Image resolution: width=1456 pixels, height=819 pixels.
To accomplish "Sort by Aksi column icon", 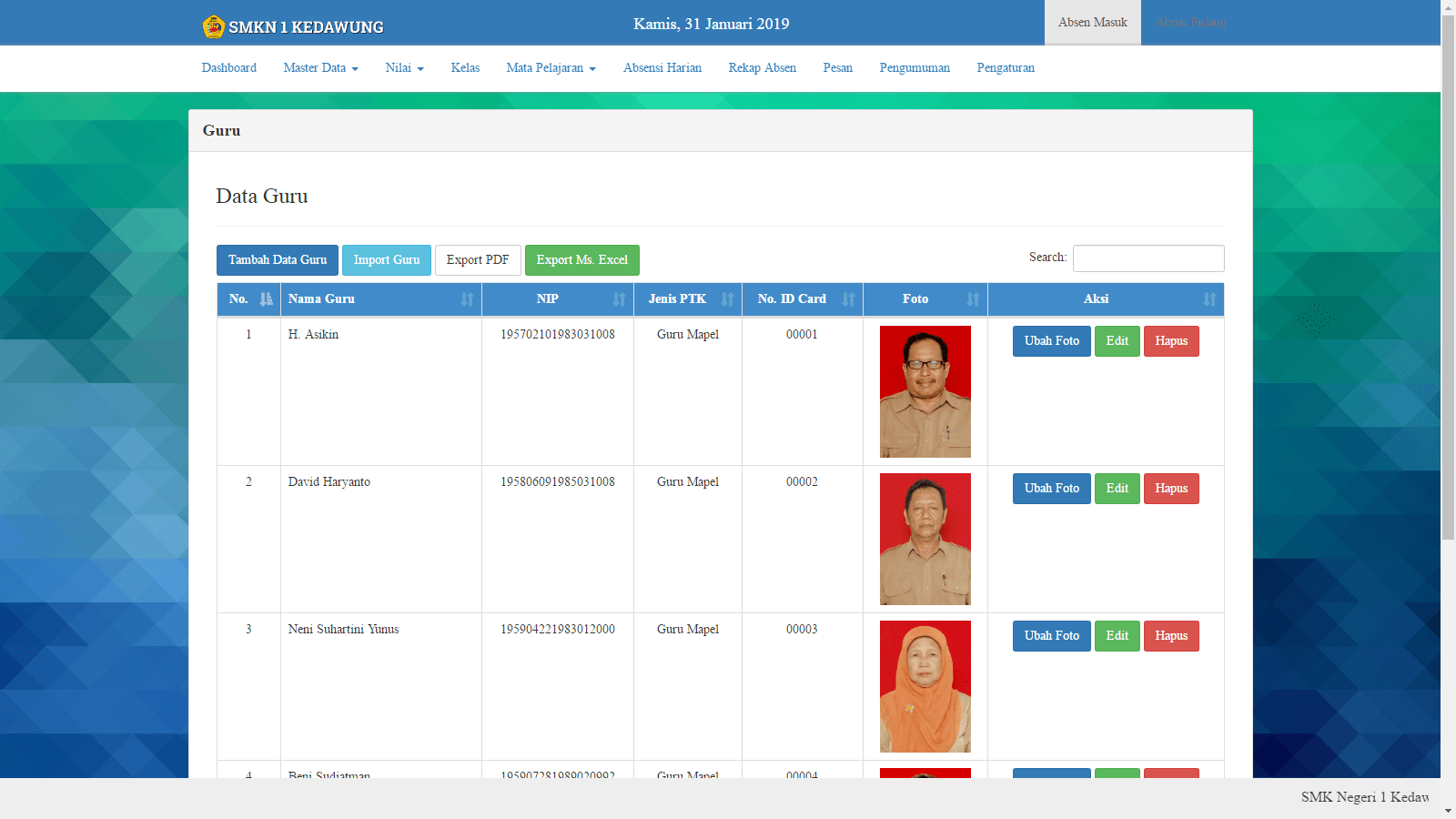I will (x=1209, y=299).
